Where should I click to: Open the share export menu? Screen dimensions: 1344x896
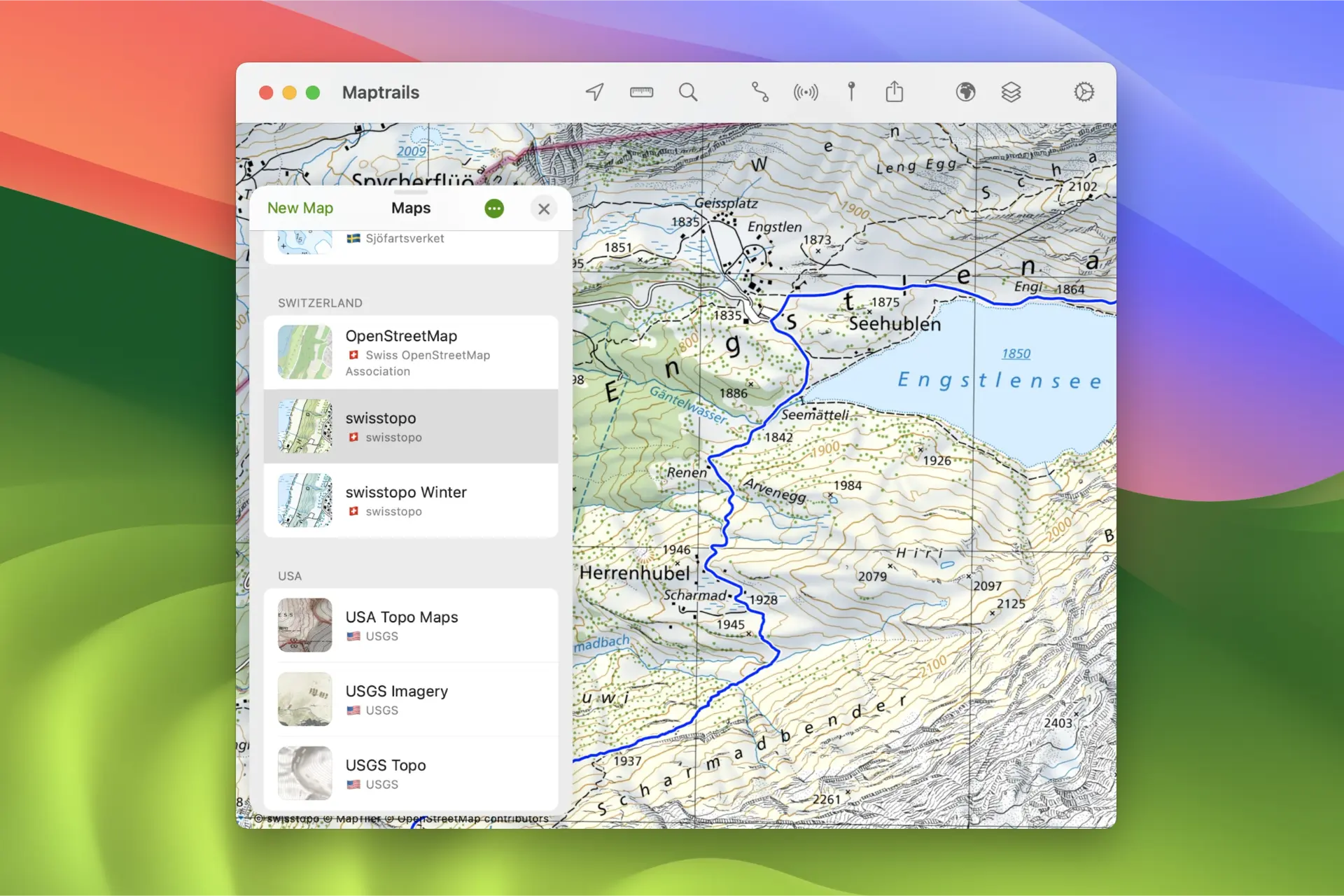pos(895,92)
